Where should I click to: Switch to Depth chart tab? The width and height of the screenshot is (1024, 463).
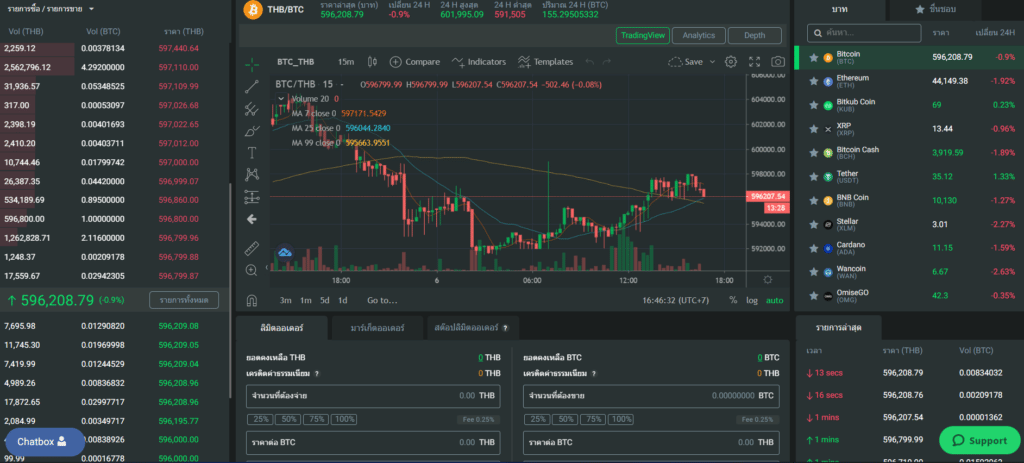[x=755, y=35]
